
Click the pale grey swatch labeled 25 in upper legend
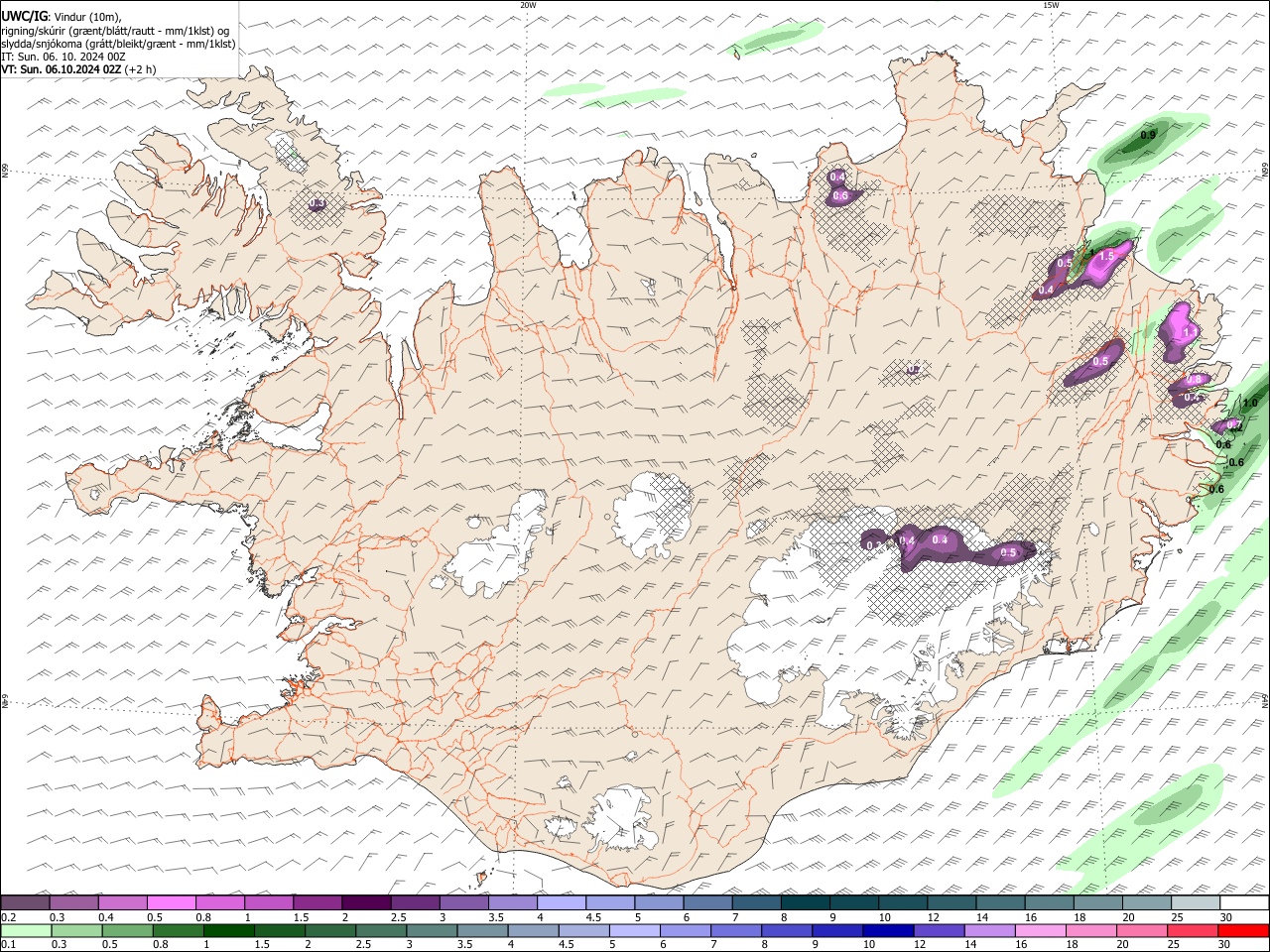pyautogui.click(x=1196, y=902)
